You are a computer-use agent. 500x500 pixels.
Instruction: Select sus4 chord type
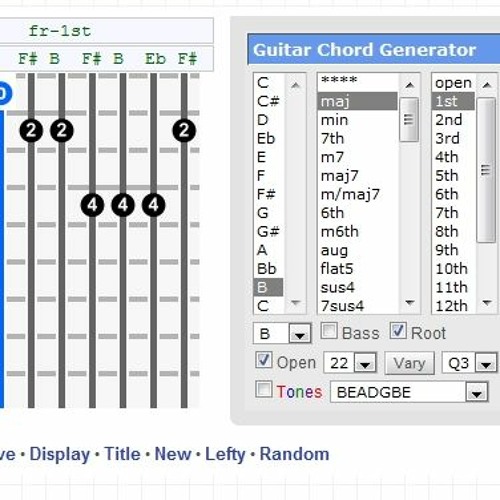click(x=358, y=287)
